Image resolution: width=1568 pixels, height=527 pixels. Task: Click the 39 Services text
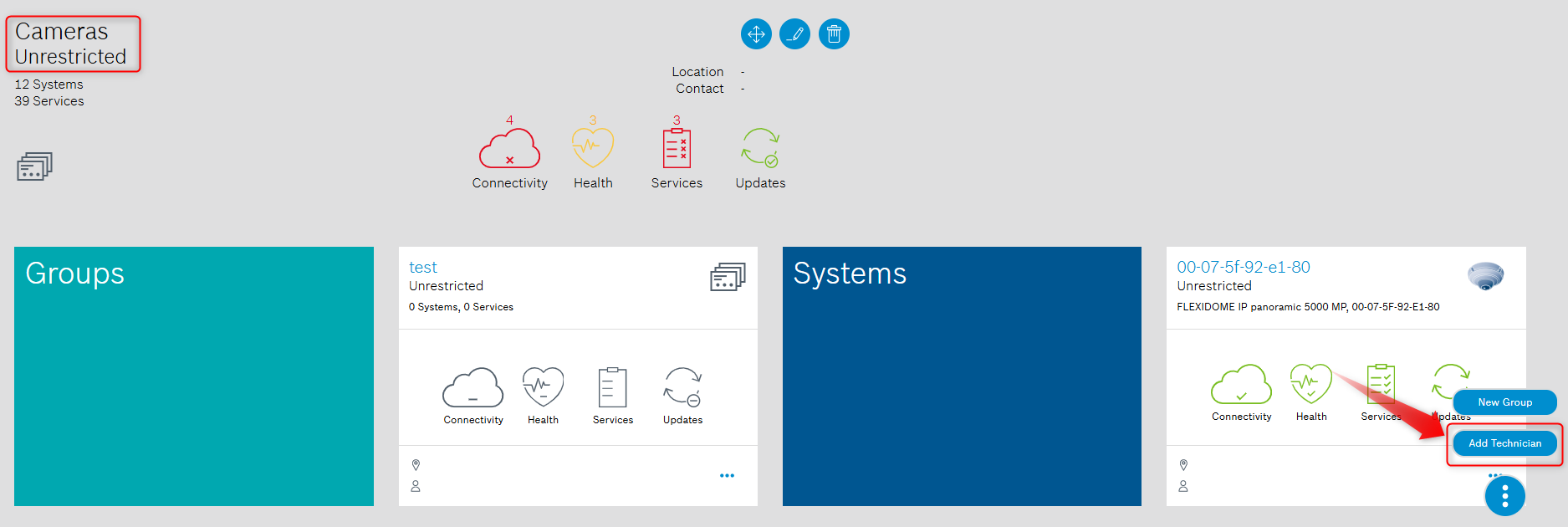click(x=49, y=101)
